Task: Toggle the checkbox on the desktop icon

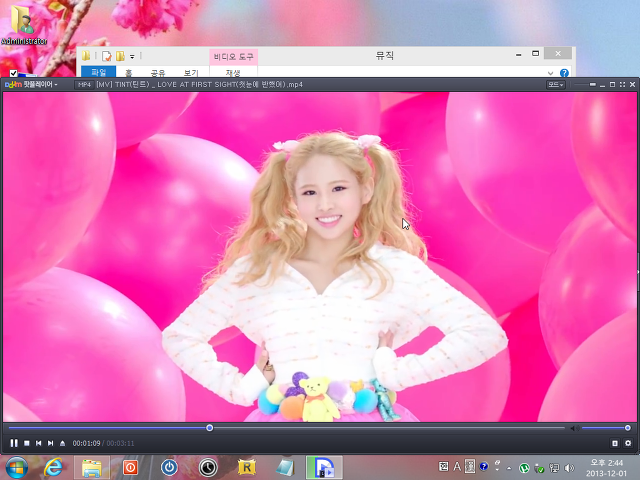Action: point(13,73)
